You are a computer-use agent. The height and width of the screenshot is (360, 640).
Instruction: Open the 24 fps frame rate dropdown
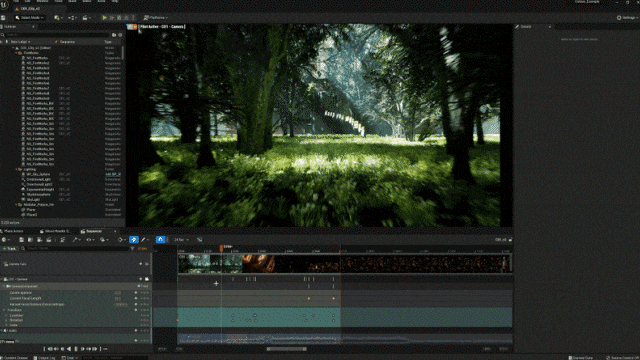tap(181, 240)
